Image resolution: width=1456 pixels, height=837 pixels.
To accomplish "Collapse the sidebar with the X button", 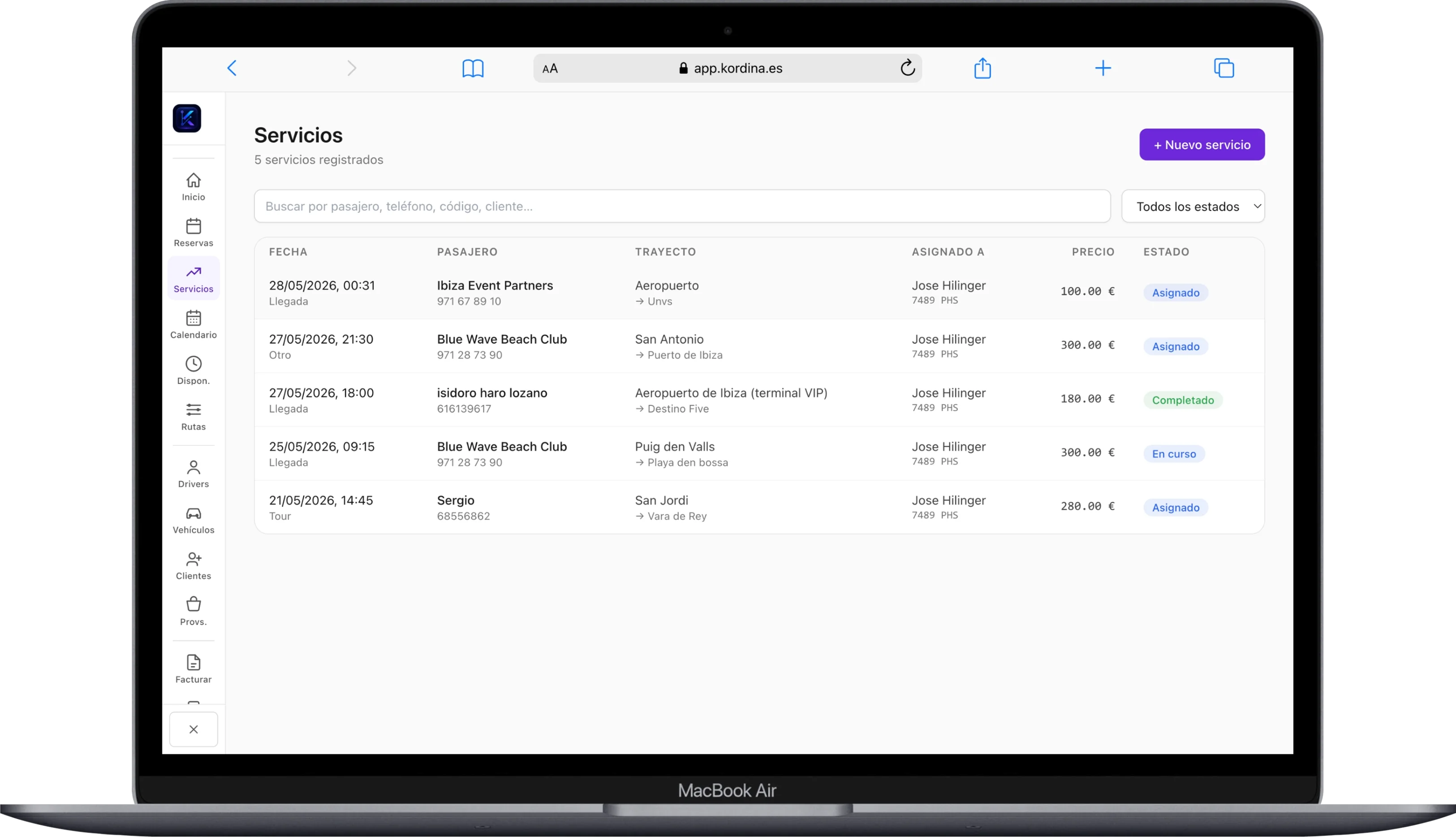I will [x=194, y=729].
